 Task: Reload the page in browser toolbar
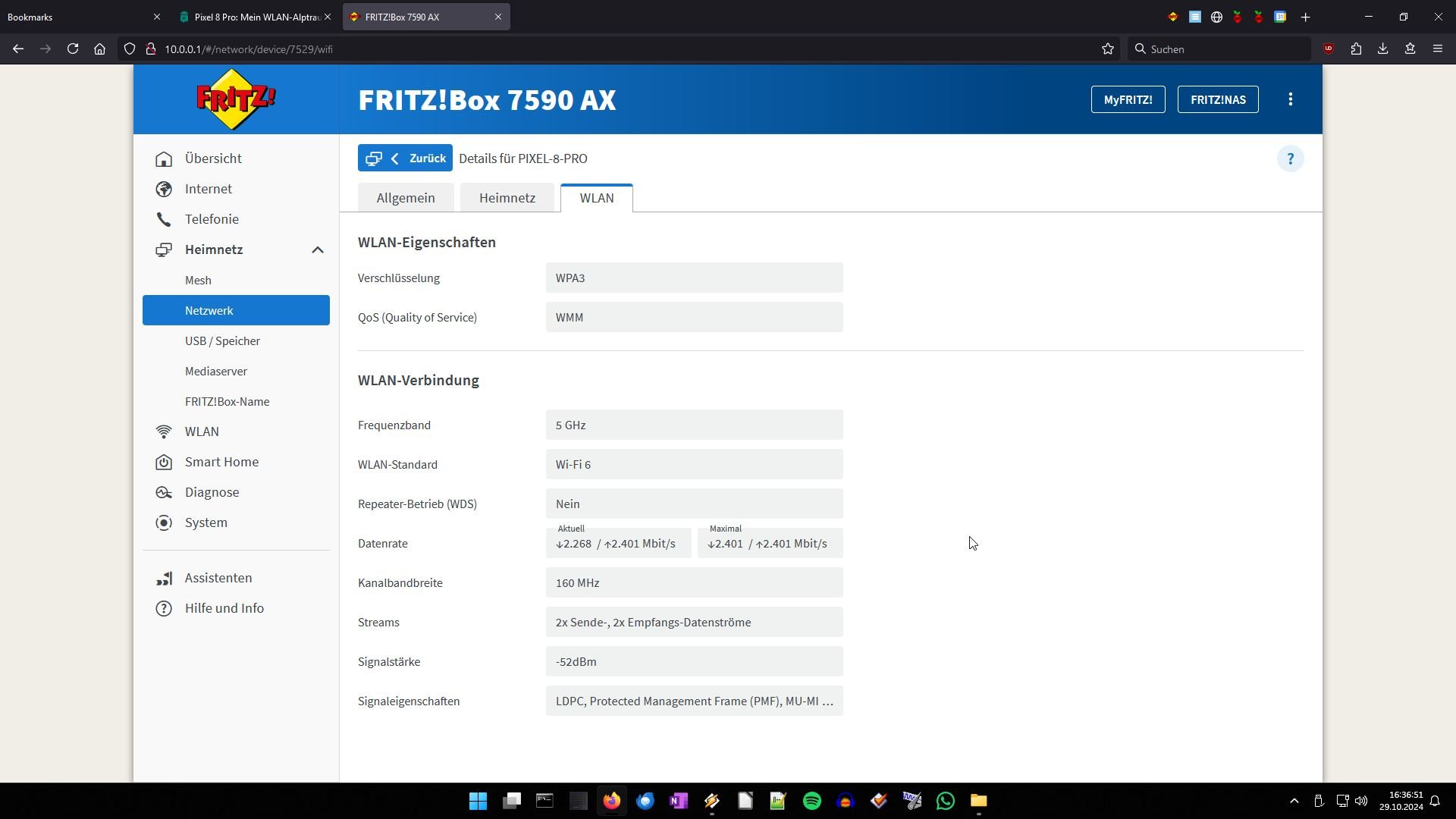(73, 49)
